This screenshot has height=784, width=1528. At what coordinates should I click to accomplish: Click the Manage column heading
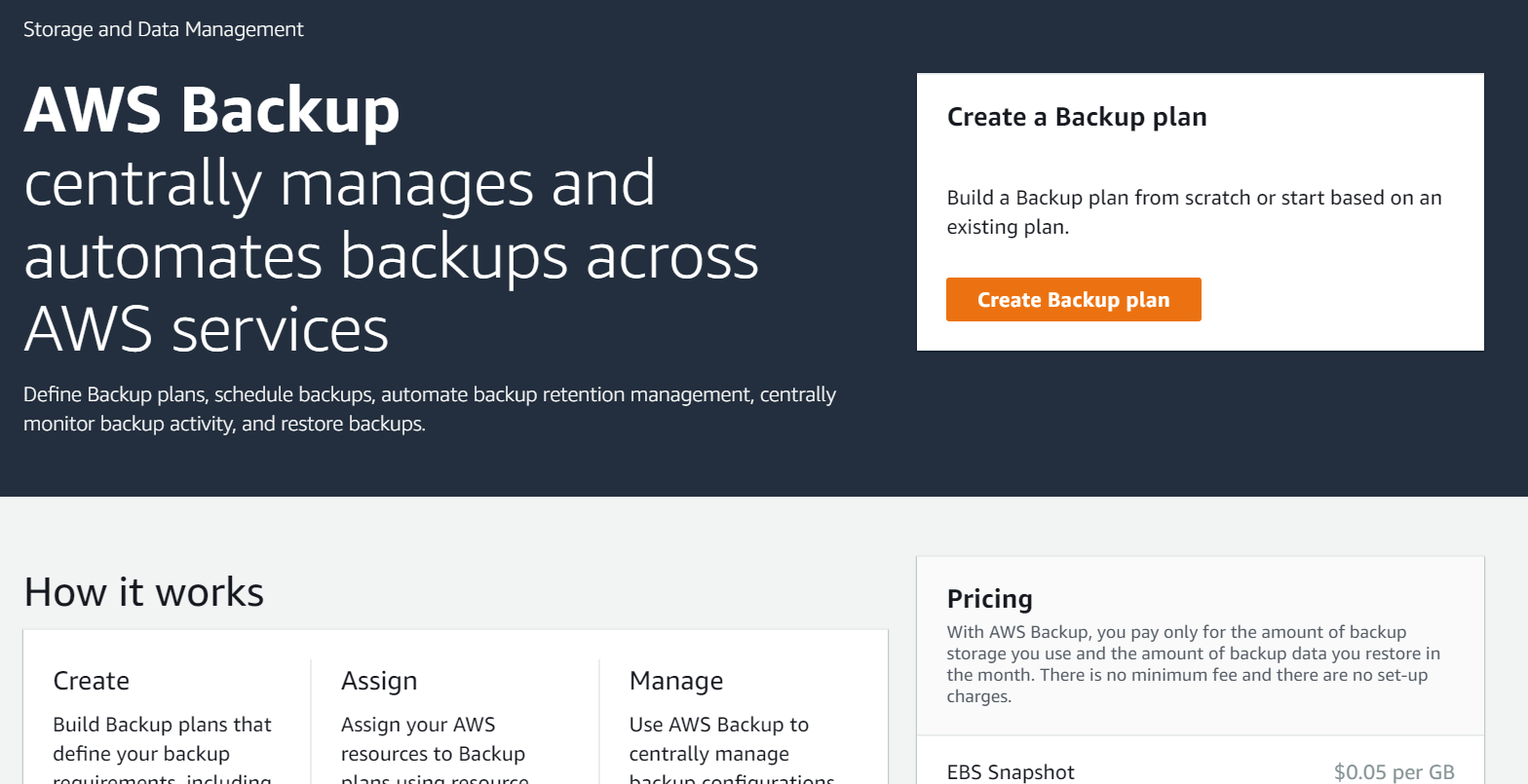[676, 681]
